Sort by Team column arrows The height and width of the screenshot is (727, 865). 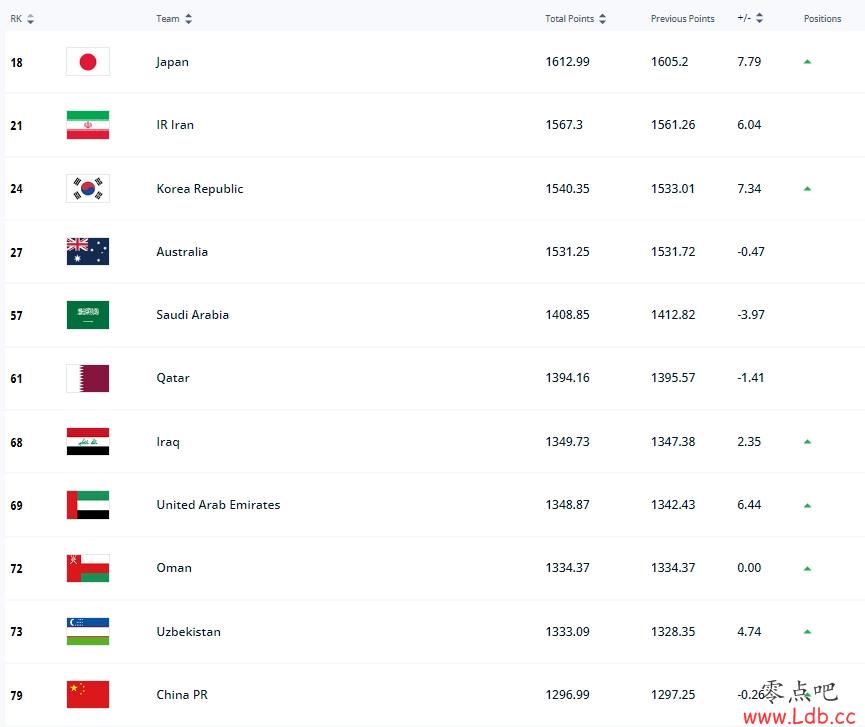pos(189,19)
